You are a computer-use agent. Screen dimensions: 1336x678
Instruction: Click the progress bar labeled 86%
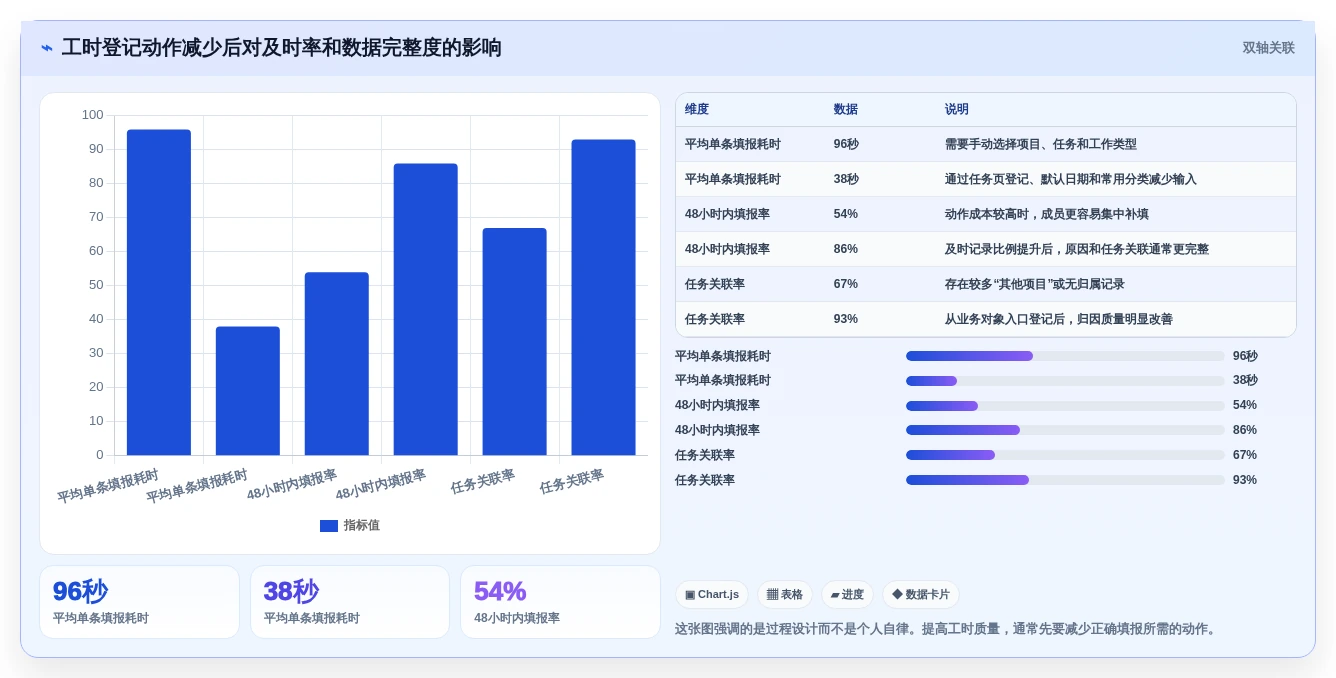(x=1065, y=430)
